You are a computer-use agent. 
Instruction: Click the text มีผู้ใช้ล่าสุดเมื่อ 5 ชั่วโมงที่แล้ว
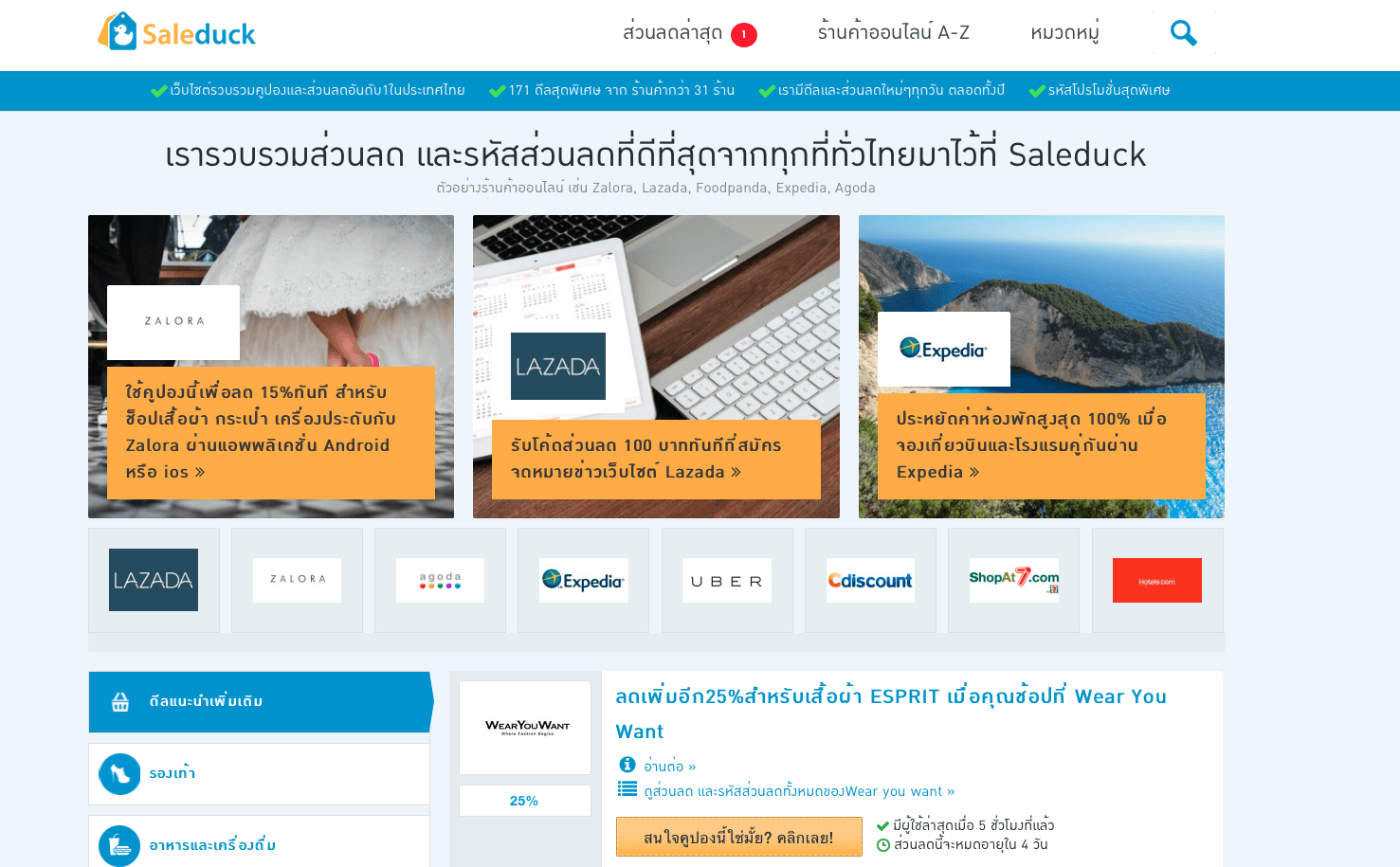973,825
